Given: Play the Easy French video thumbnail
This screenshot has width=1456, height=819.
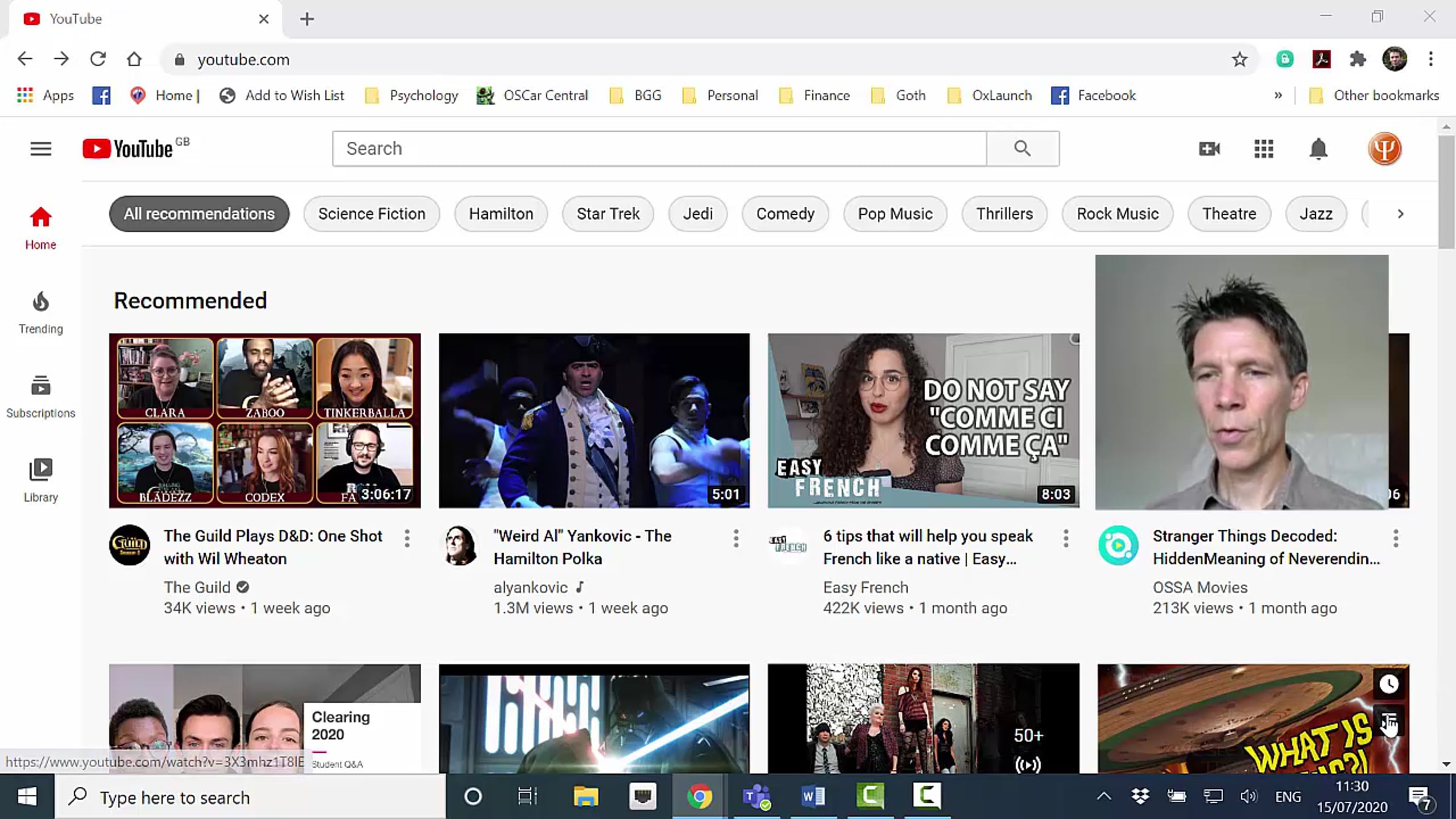Looking at the screenshot, I should (923, 420).
